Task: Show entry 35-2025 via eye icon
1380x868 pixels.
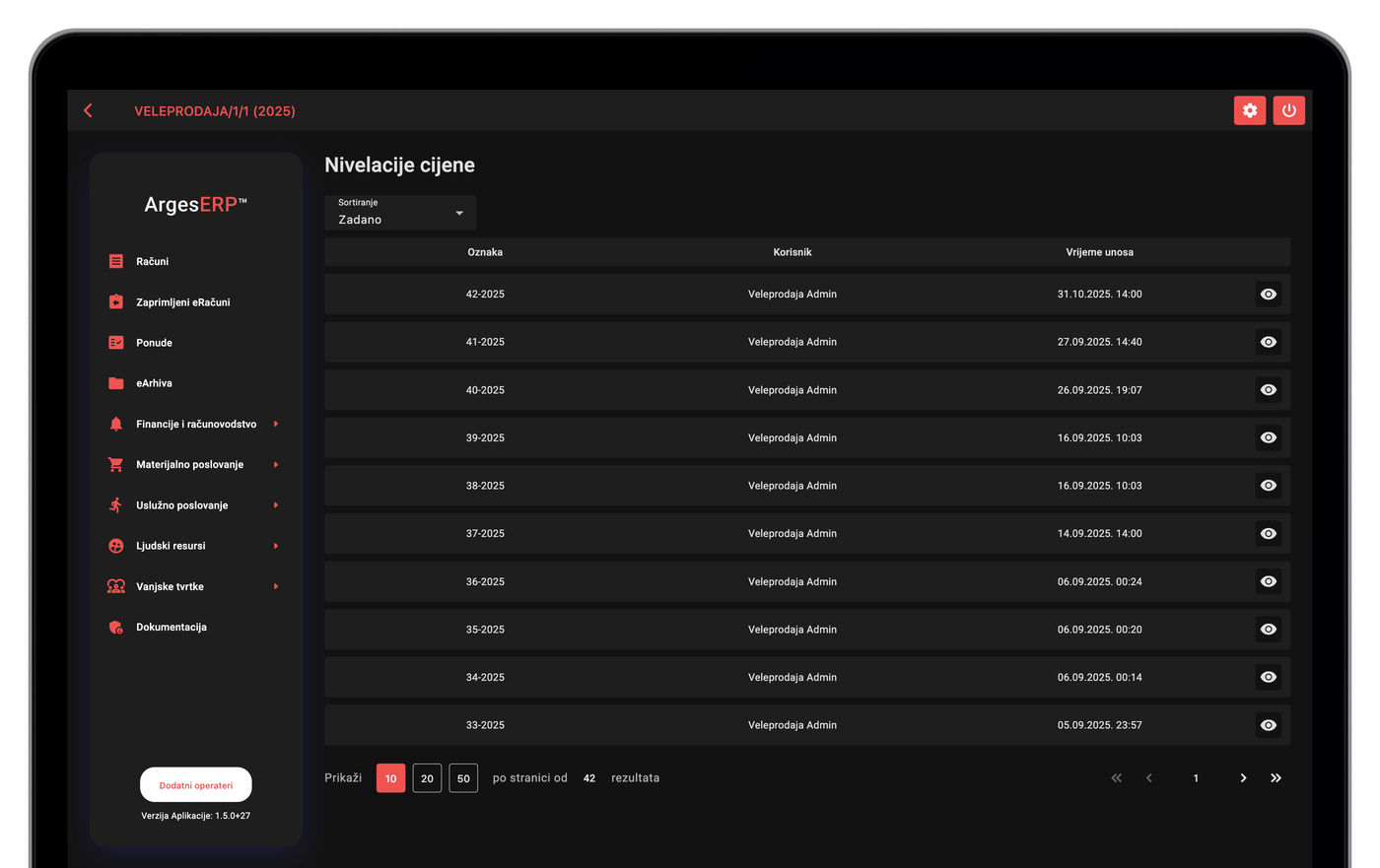Action: pyautogui.click(x=1269, y=629)
